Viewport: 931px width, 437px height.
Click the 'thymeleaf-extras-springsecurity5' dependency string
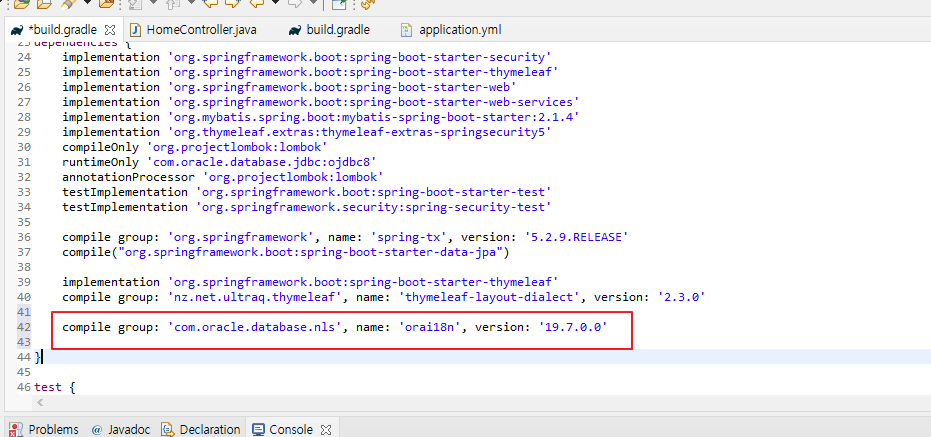coord(360,132)
